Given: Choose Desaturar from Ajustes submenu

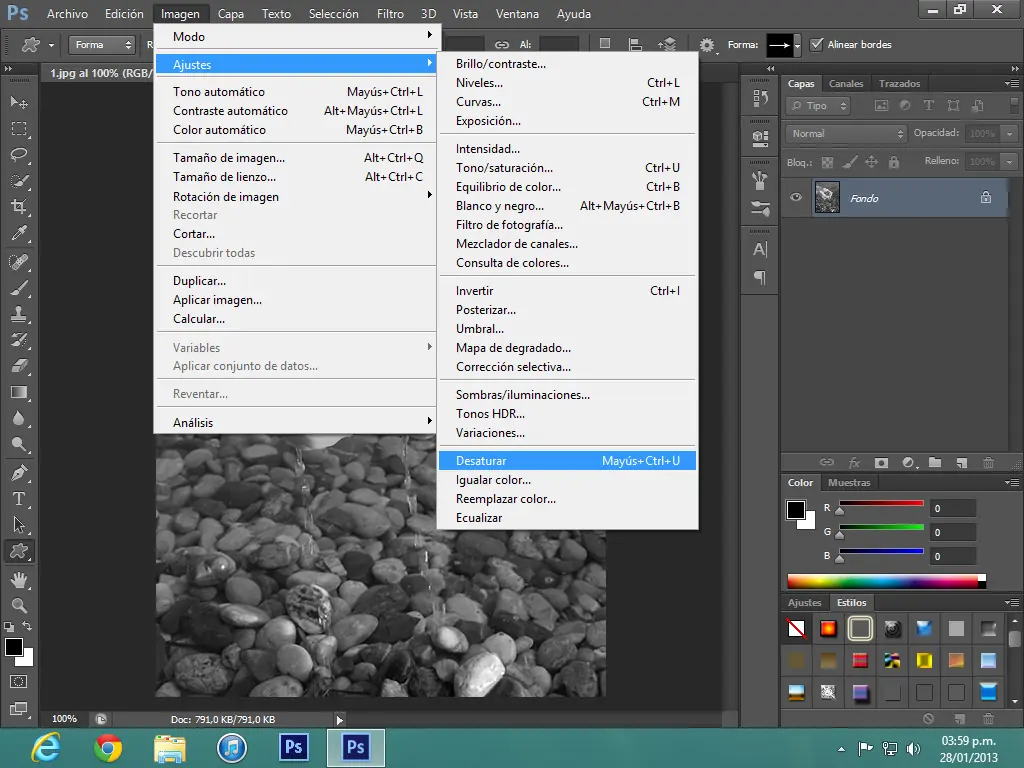Looking at the screenshot, I should (x=568, y=460).
